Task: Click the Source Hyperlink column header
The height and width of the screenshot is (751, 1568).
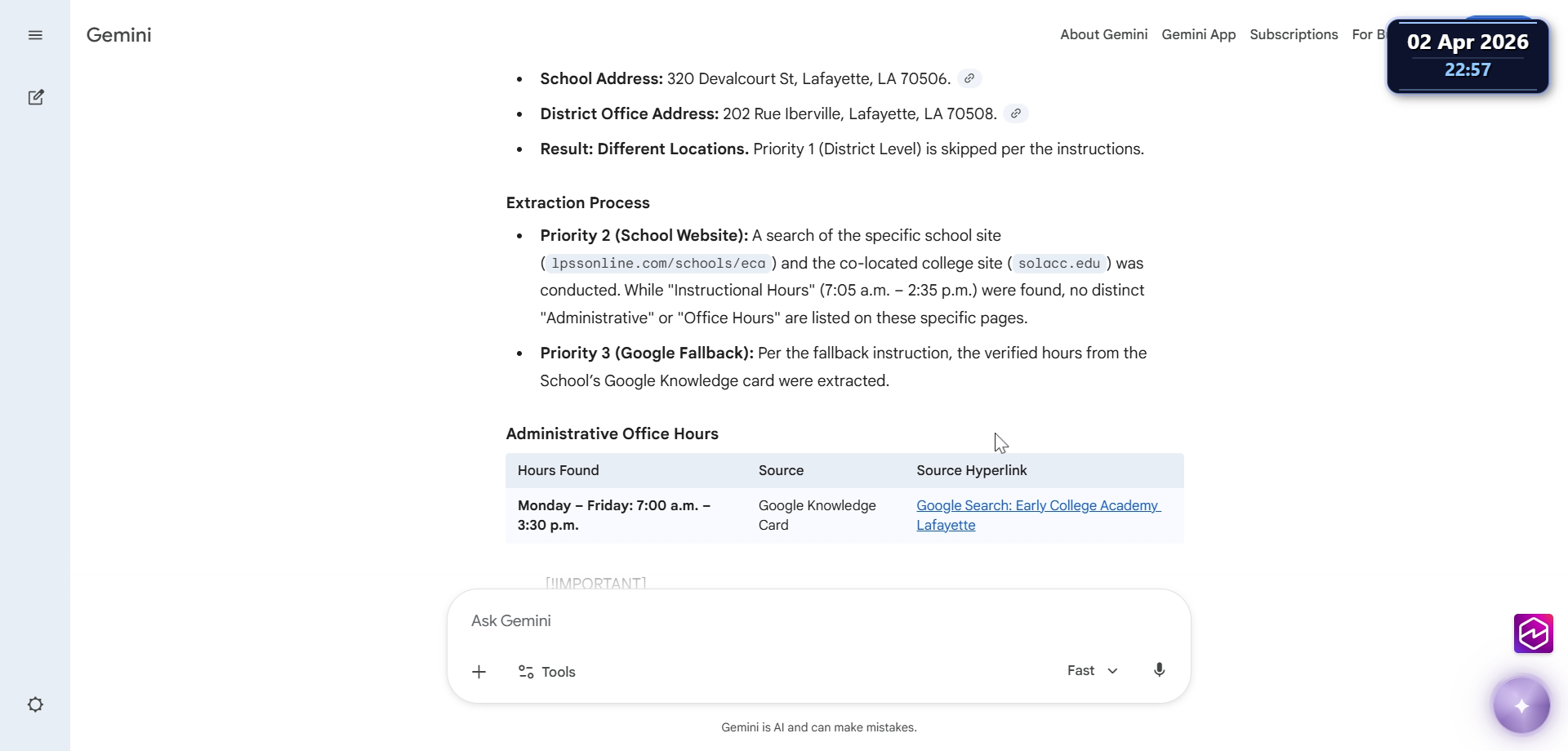Action: pyautogui.click(x=972, y=470)
